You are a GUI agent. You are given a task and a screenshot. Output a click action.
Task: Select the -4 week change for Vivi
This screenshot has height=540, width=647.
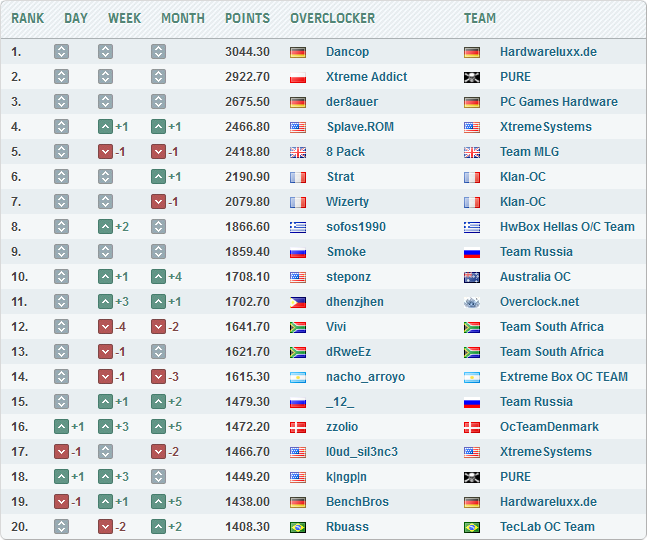[x=120, y=327]
